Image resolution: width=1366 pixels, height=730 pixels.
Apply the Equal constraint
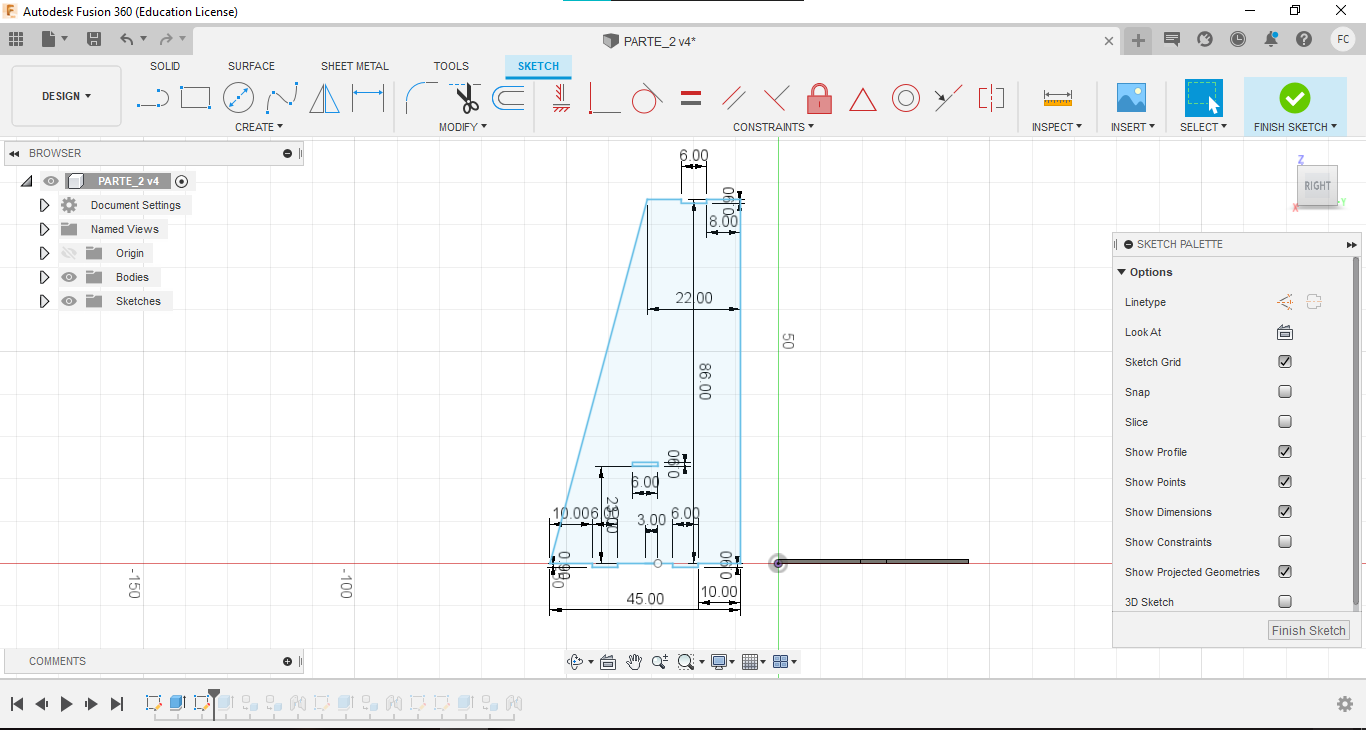coord(690,98)
